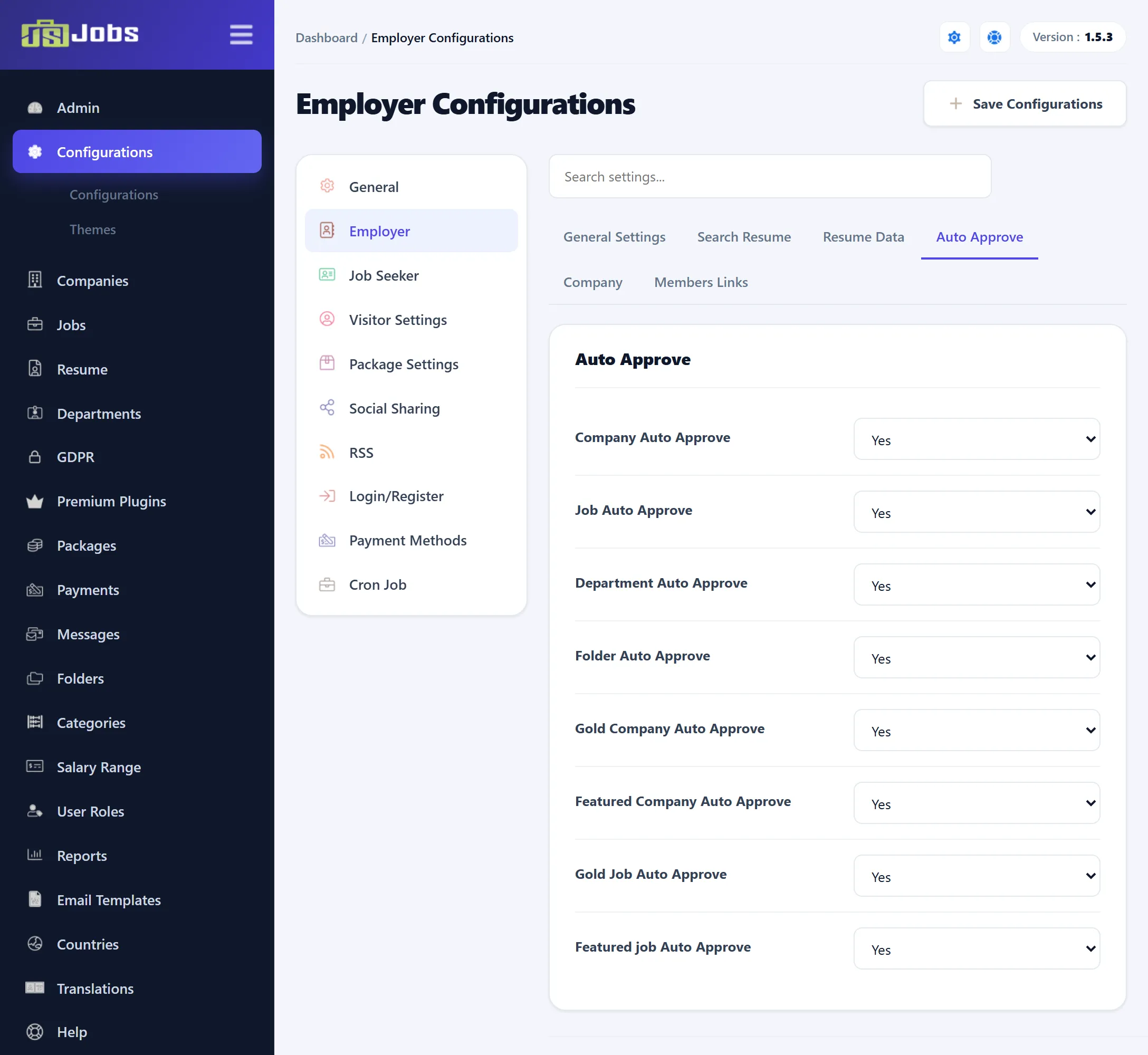Click the Visitor Settings person icon

tap(327, 319)
